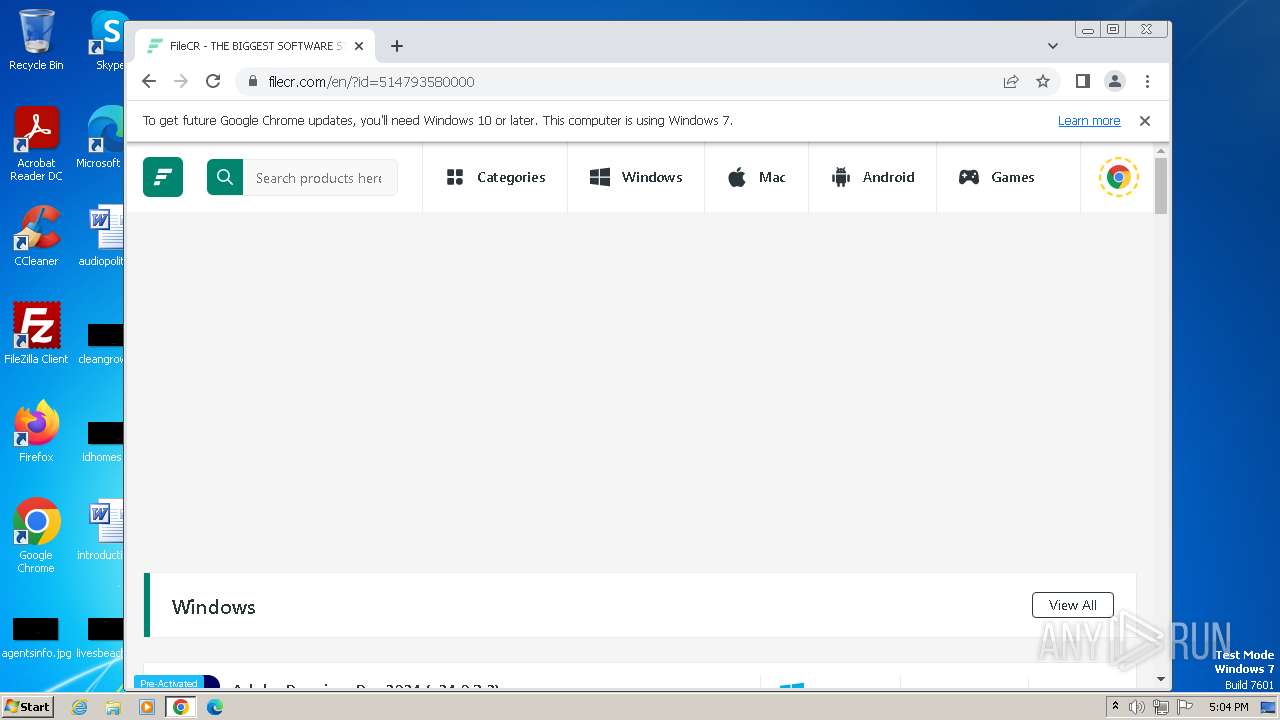The height and width of the screenshot is (720, 1280).
Task: Select the FileCR browser tab
Action: click(x=255, y=46)
